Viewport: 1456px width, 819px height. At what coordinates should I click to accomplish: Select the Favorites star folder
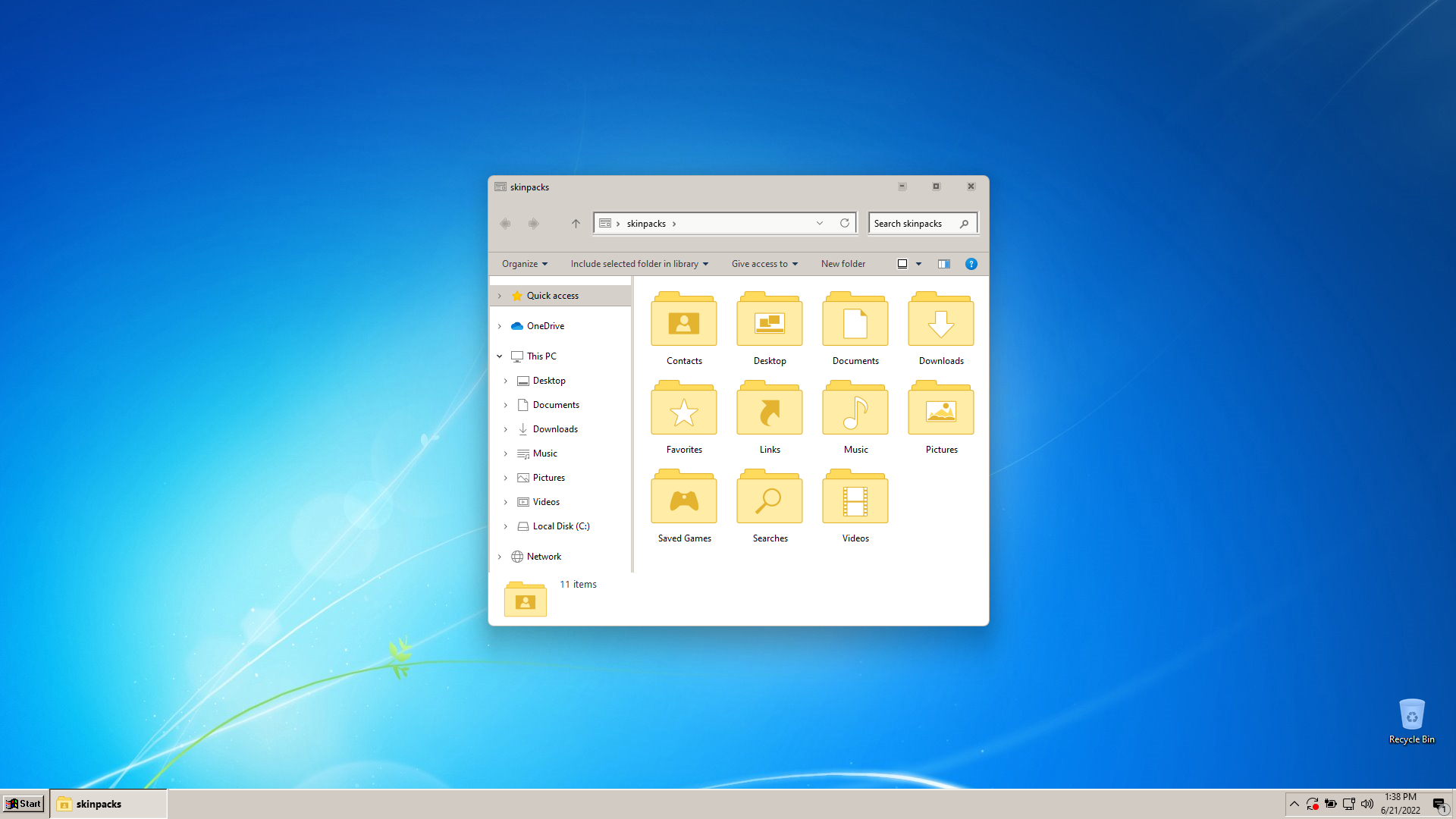click(683, 410)
